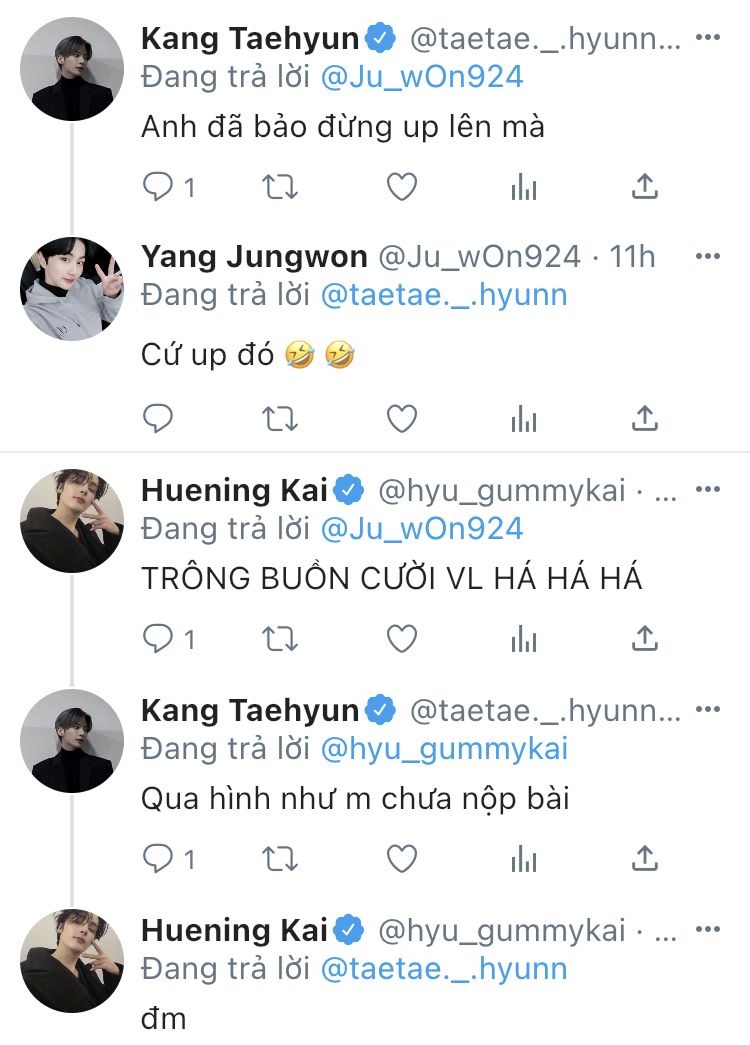This screenshot has width=750, height=1045.
Task: Open Huening Kai's profile name on "đm" tweet
Action: (x=235, y=930)
